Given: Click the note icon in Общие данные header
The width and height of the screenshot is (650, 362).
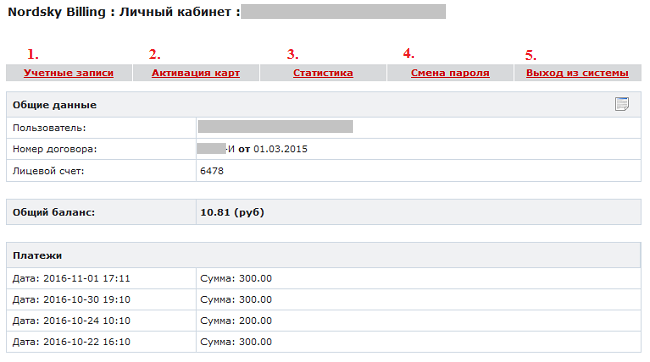Looking at the screenshot, I should pos(621,104).
